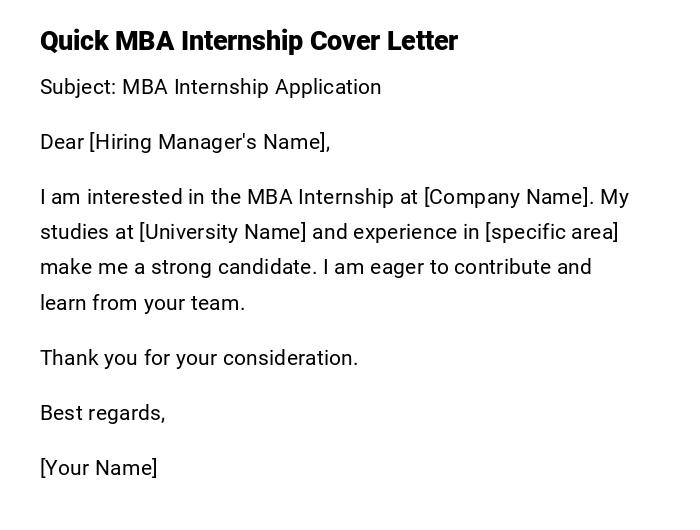Select the [University Name] placeholder

coord(223,232)
